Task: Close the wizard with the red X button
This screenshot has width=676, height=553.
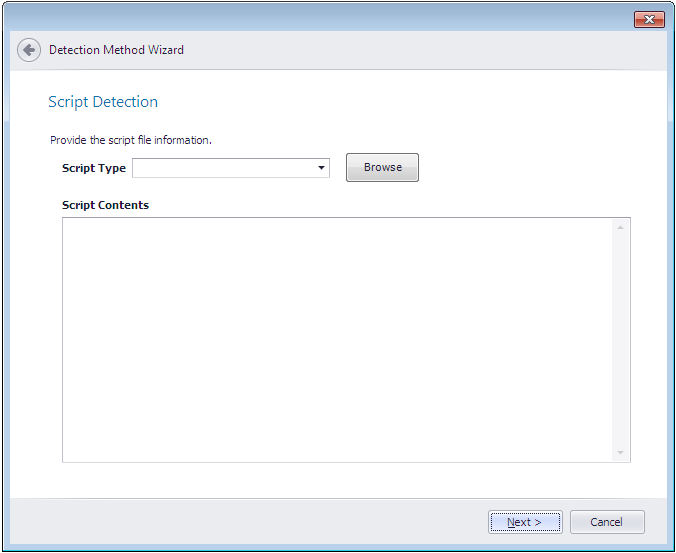Action: pyautogui.click(x=649, y=20)
